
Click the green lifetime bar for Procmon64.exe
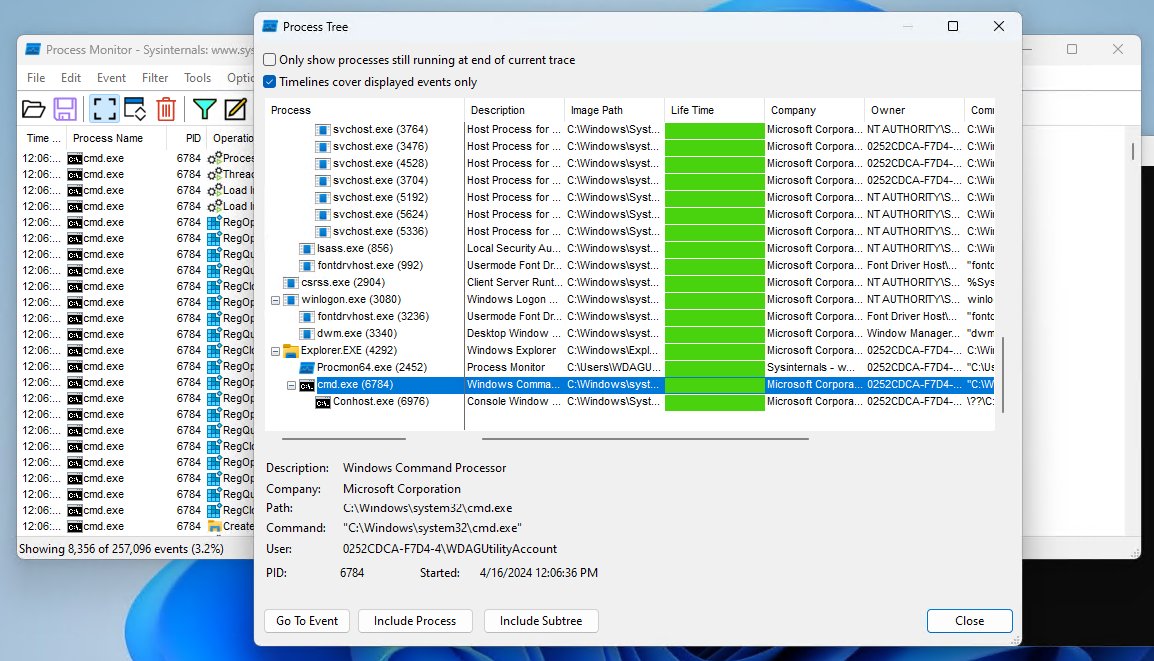[715, 368]
